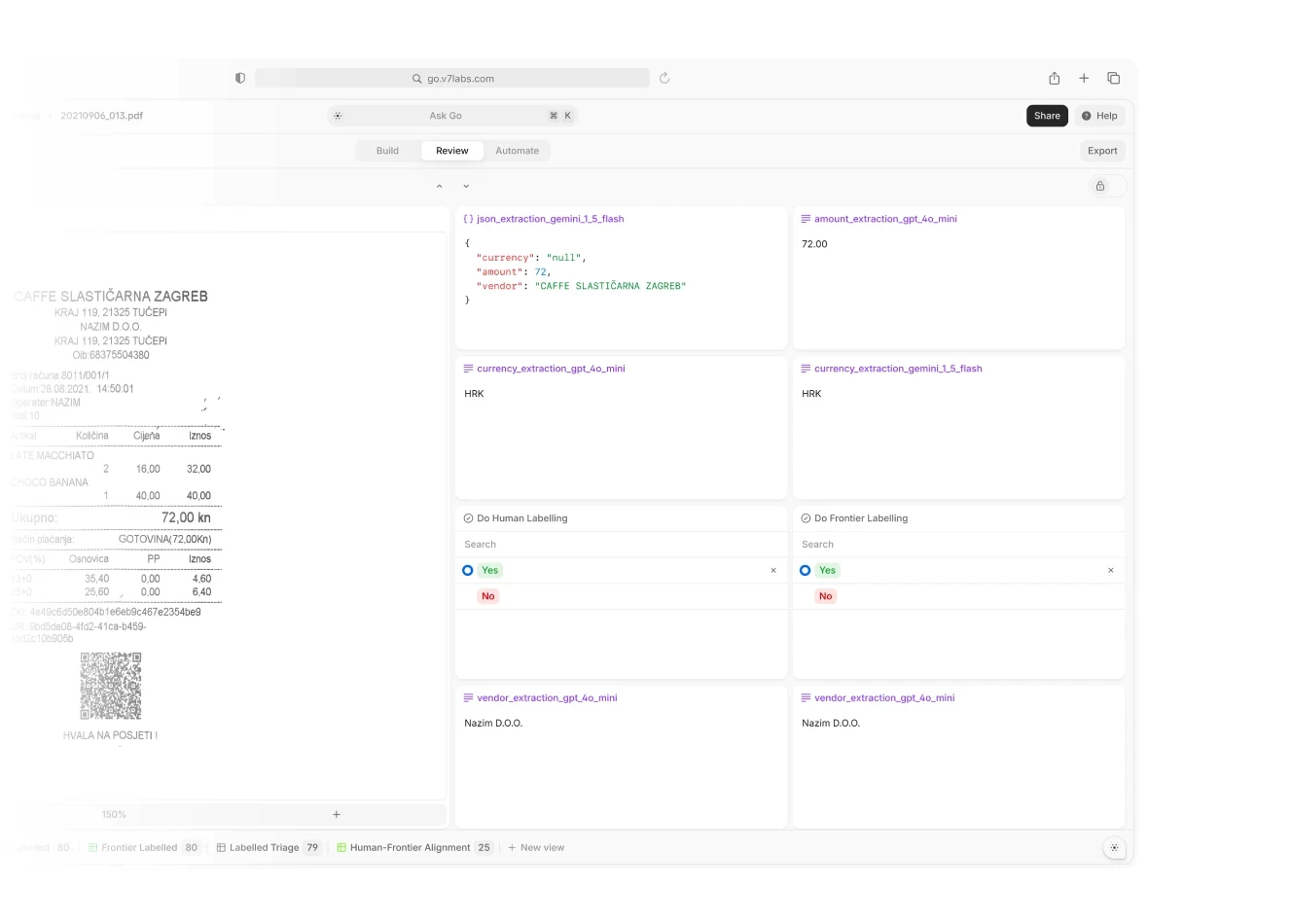Click the Search field in Do Human Labelling

click(621, 545)
